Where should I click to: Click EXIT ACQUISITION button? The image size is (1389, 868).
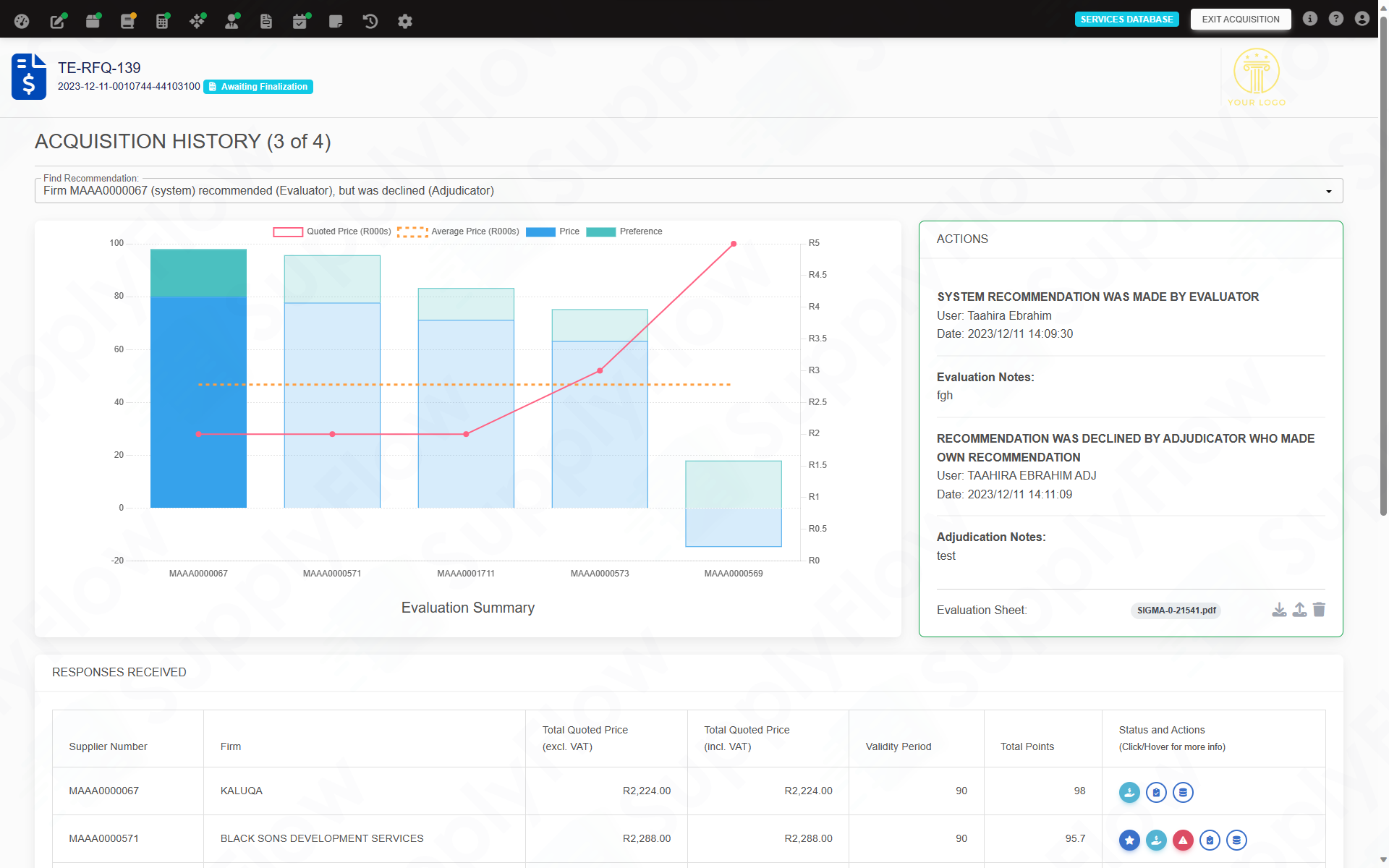coord(1240,20)
